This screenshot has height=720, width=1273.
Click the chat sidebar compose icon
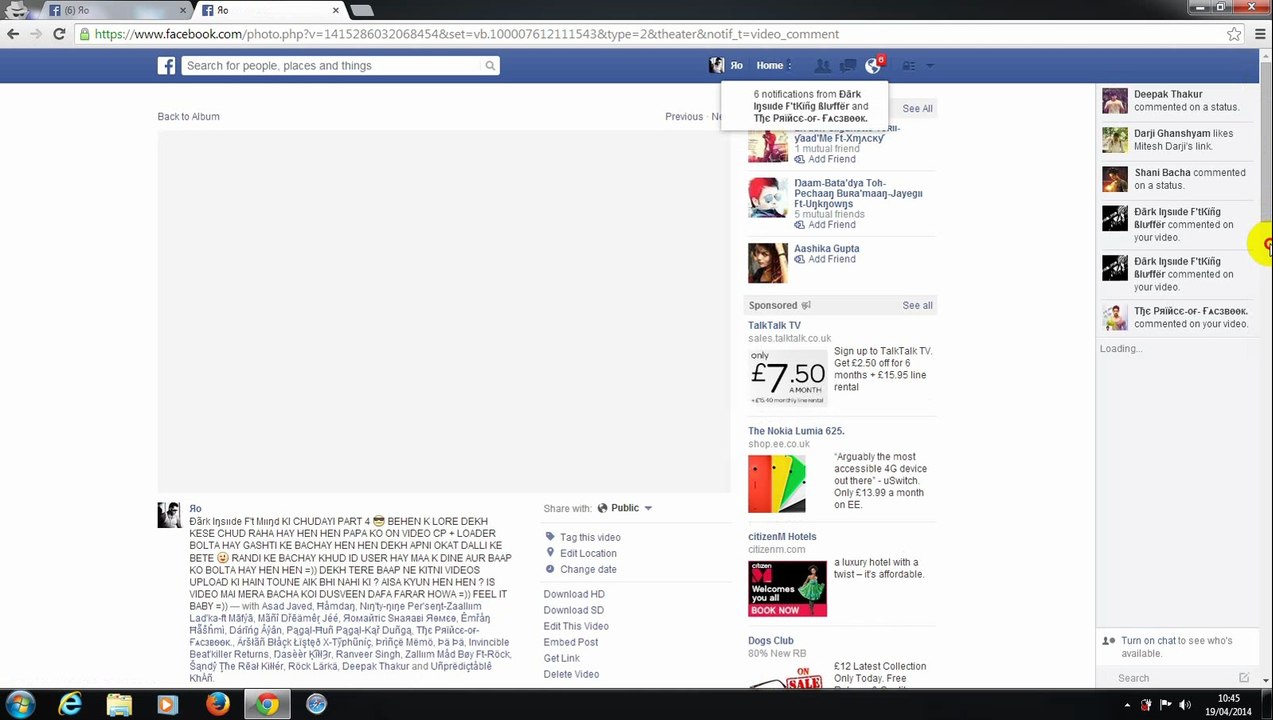(1244, 679)
